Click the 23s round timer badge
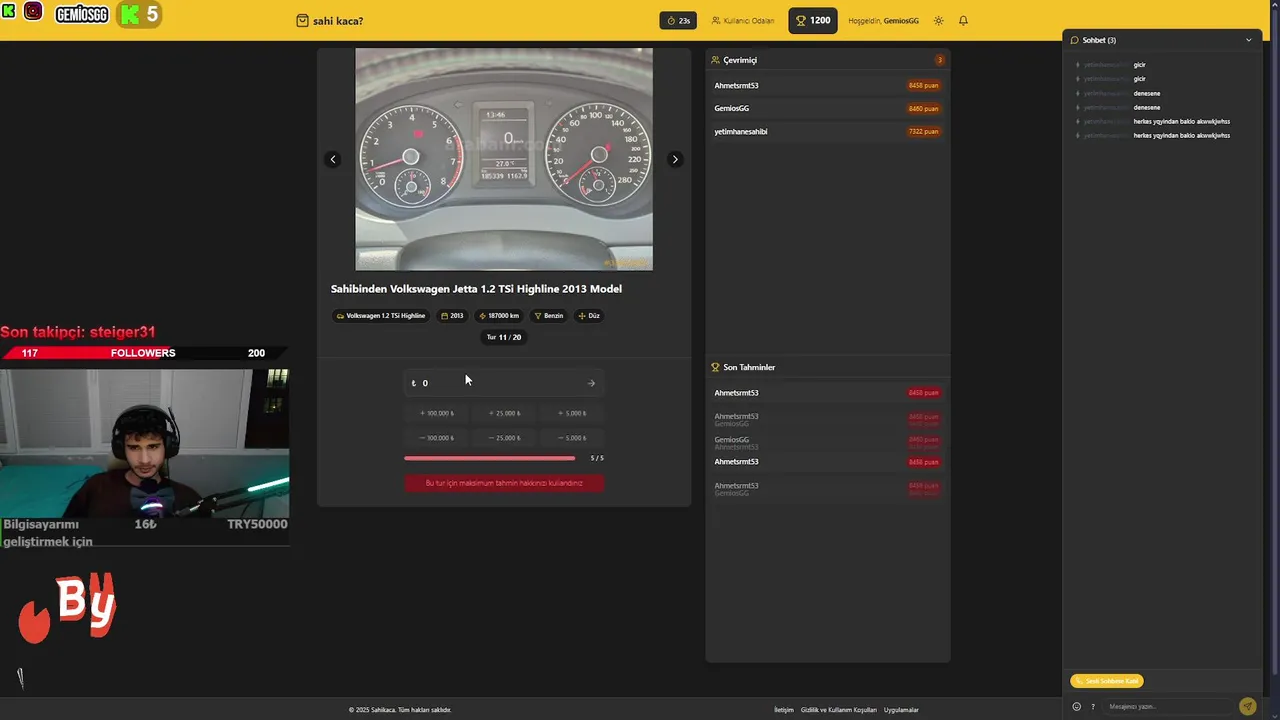The width and height of the screenshot is (1280, 720). pyautogui.click(x=678, y=21)
